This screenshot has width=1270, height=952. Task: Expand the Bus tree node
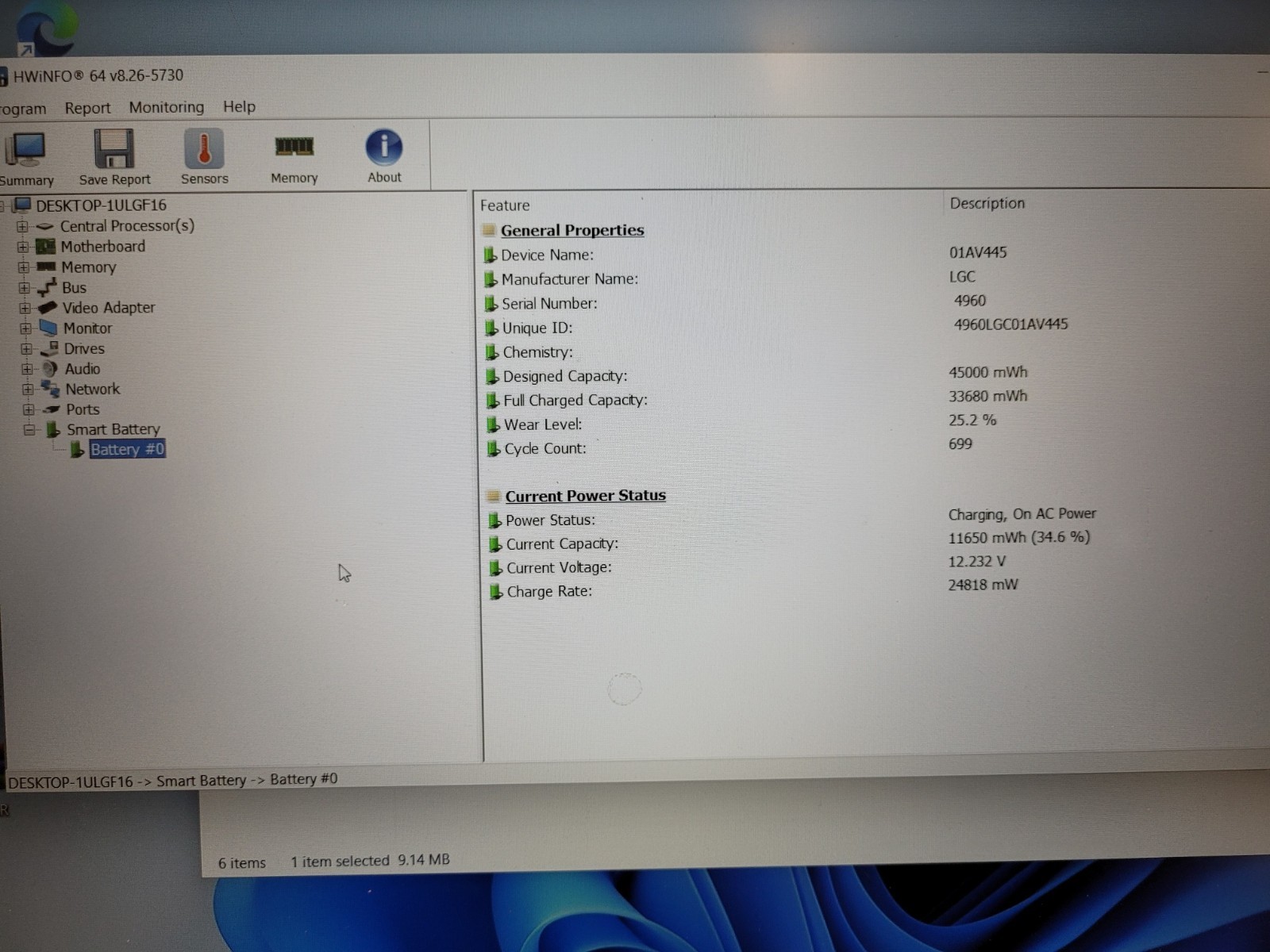point(24,288)
